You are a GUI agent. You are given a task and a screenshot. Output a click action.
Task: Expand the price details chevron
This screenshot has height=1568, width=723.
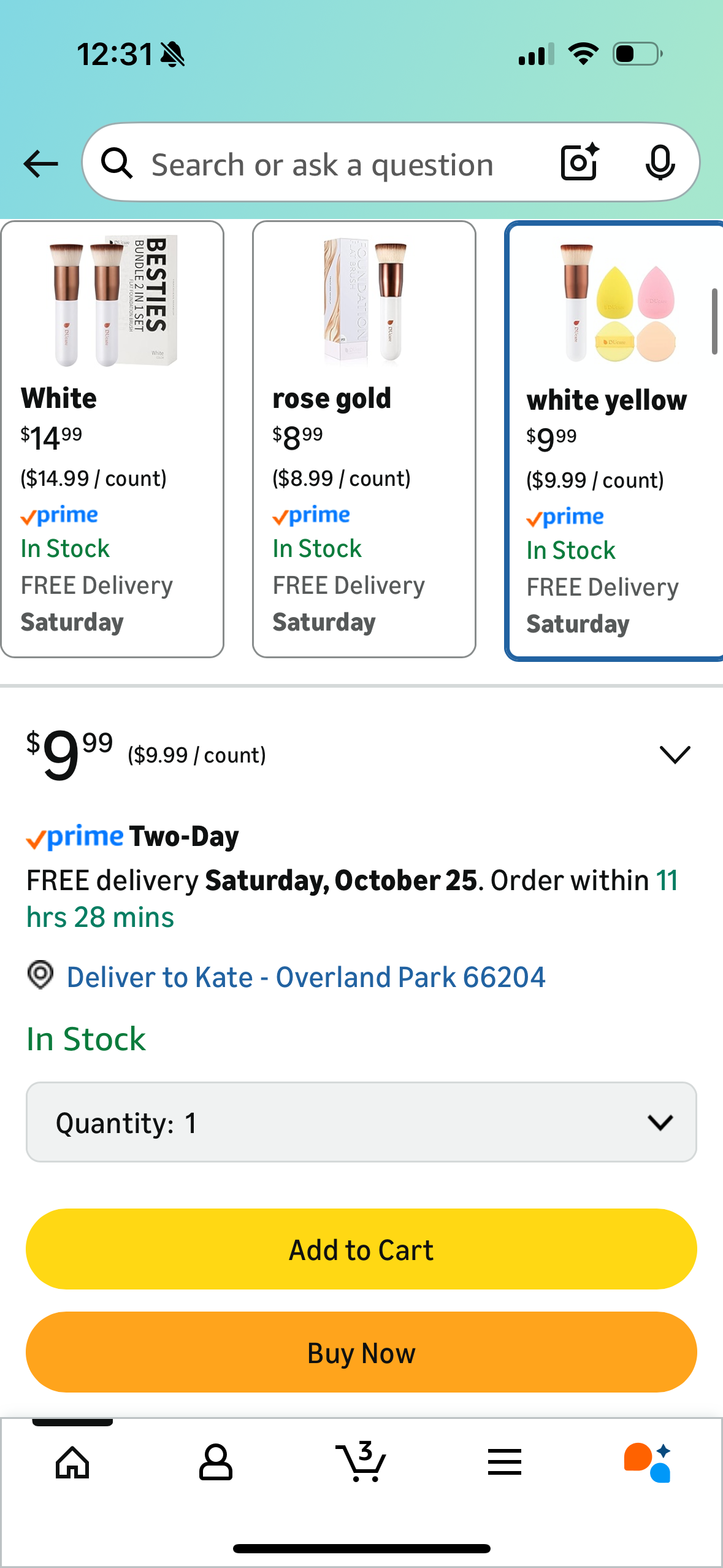tap(675, 755)
